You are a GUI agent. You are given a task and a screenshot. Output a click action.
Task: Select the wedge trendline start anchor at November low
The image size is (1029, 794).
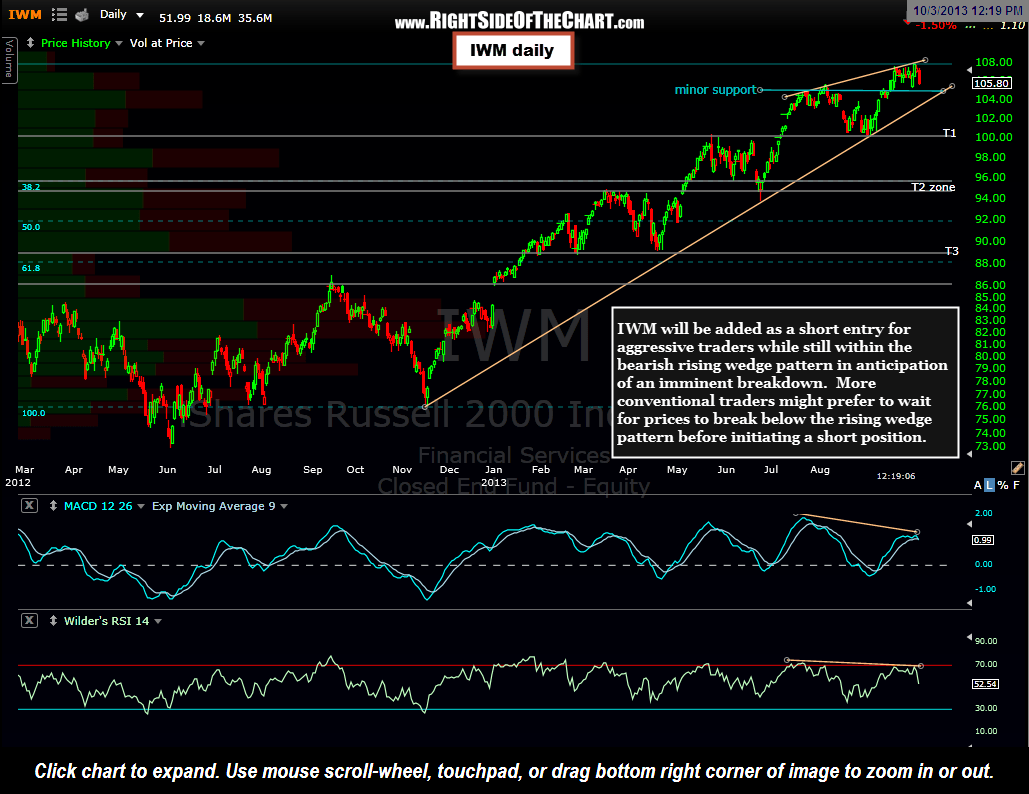pyautogui.click(x=425, y=407)
